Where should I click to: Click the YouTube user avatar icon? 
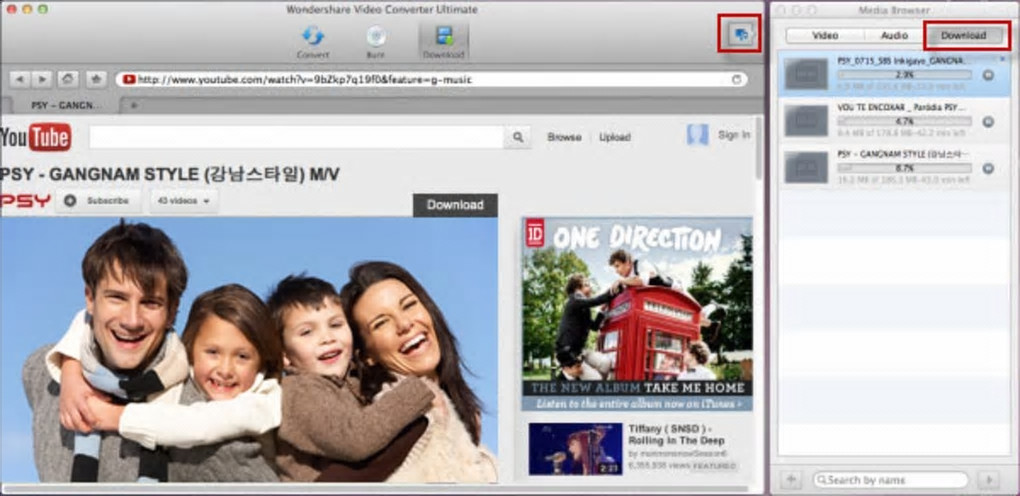click(697, 135)
